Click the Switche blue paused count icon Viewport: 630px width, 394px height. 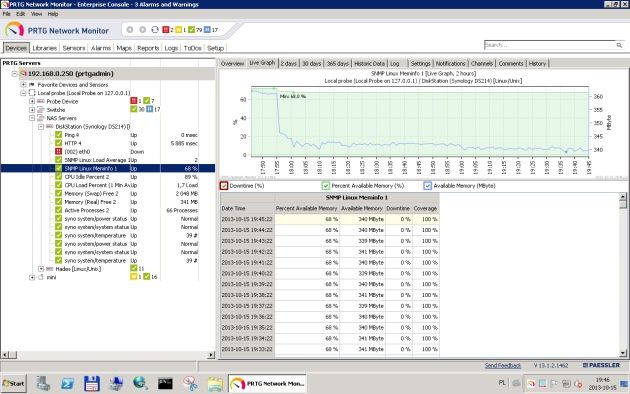click(x=149, y=109)
